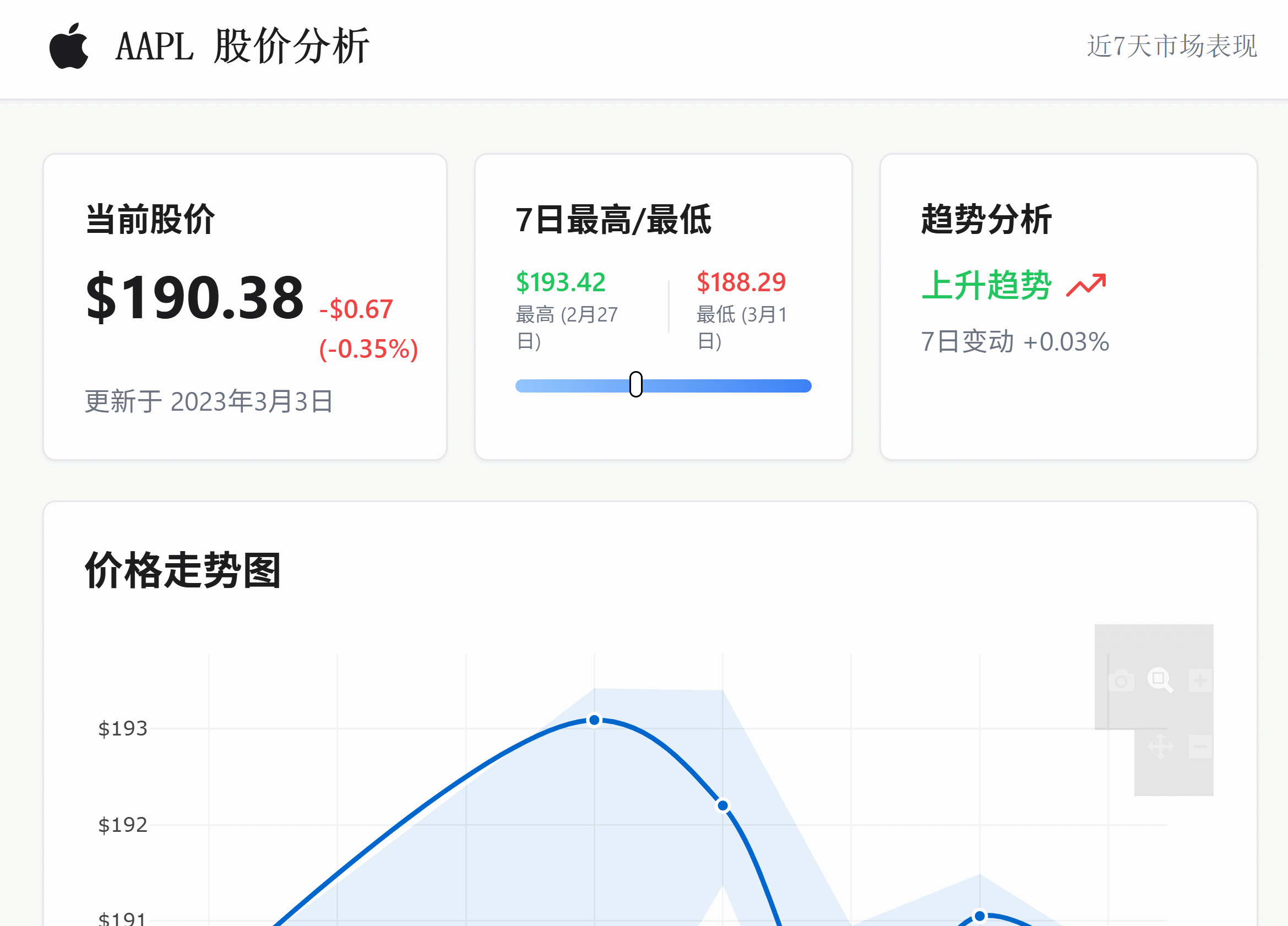Screen dimensions: 1288x926
Task: Click the data point near the $191 level
Action: click(x=980, y=916)
